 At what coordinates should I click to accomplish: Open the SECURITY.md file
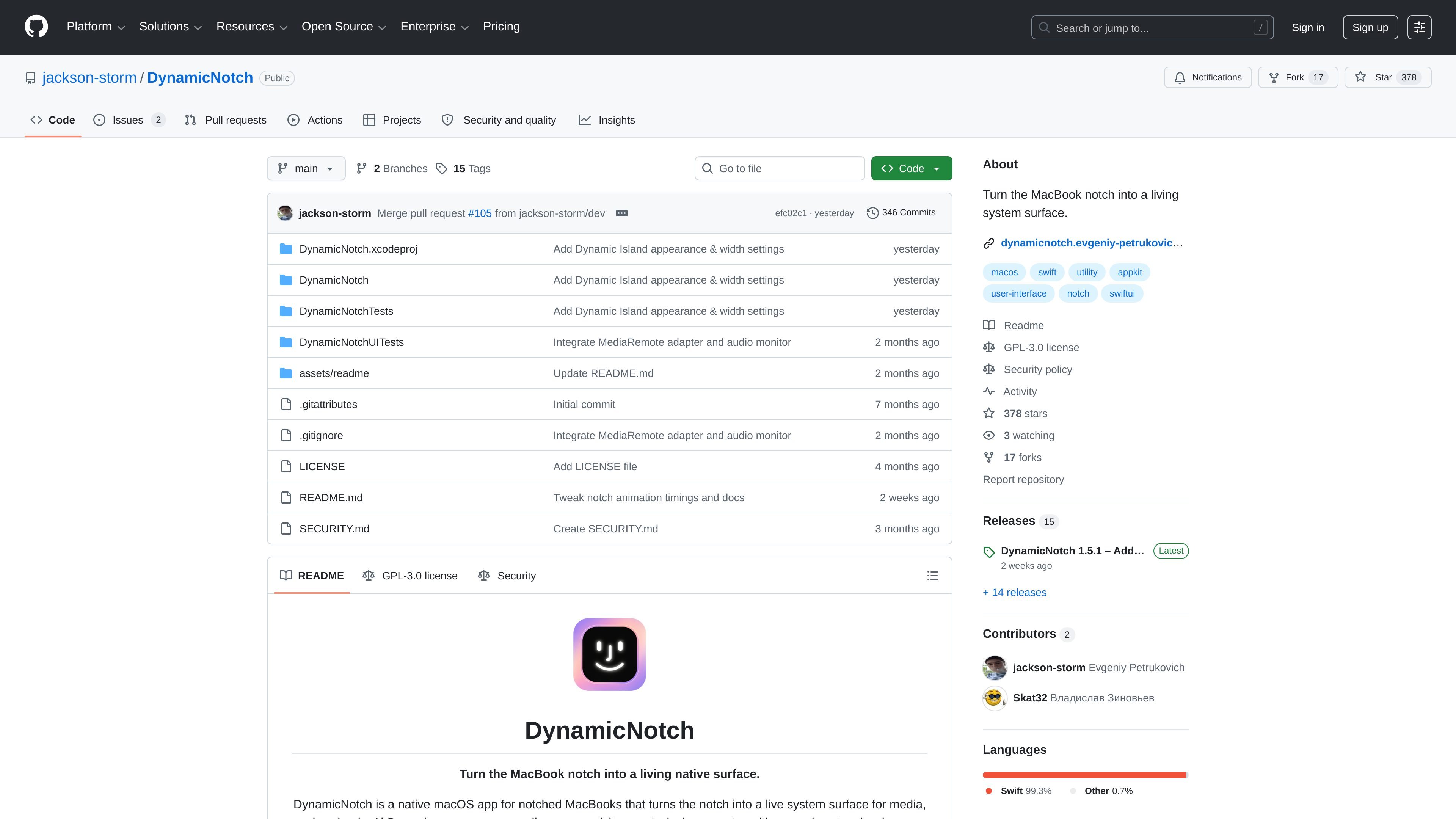click(334, 529)
